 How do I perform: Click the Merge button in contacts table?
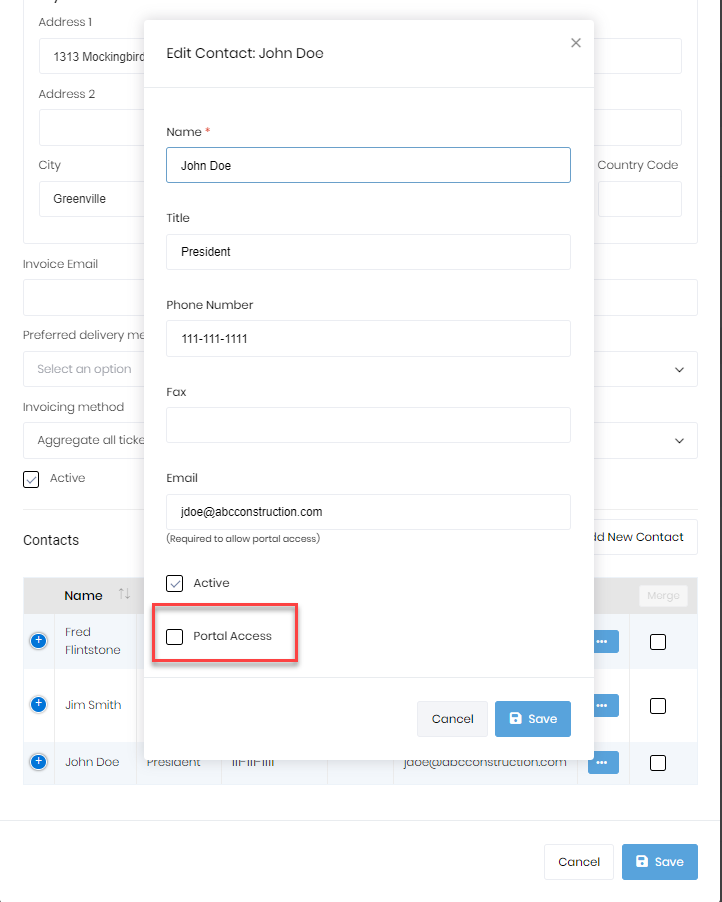tap(663, 595)
